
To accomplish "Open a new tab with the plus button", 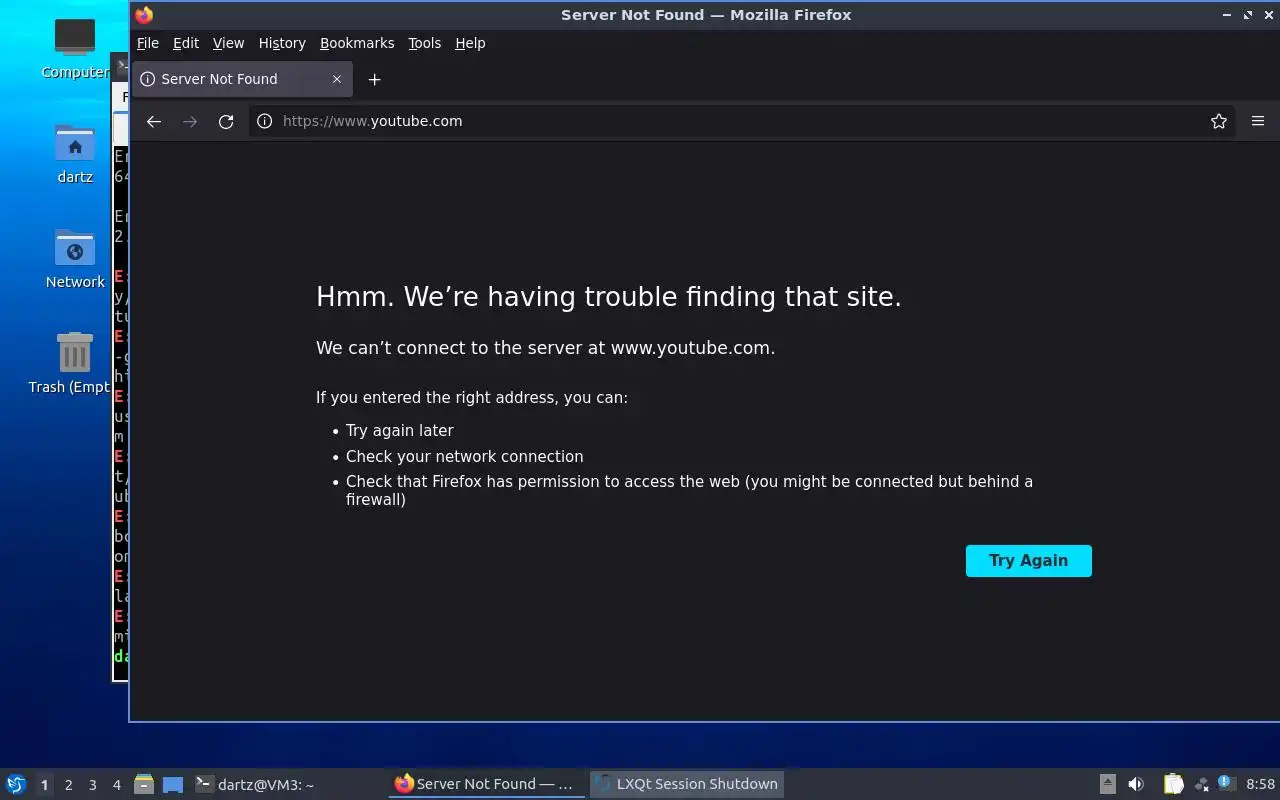I will tap(374, 79).
